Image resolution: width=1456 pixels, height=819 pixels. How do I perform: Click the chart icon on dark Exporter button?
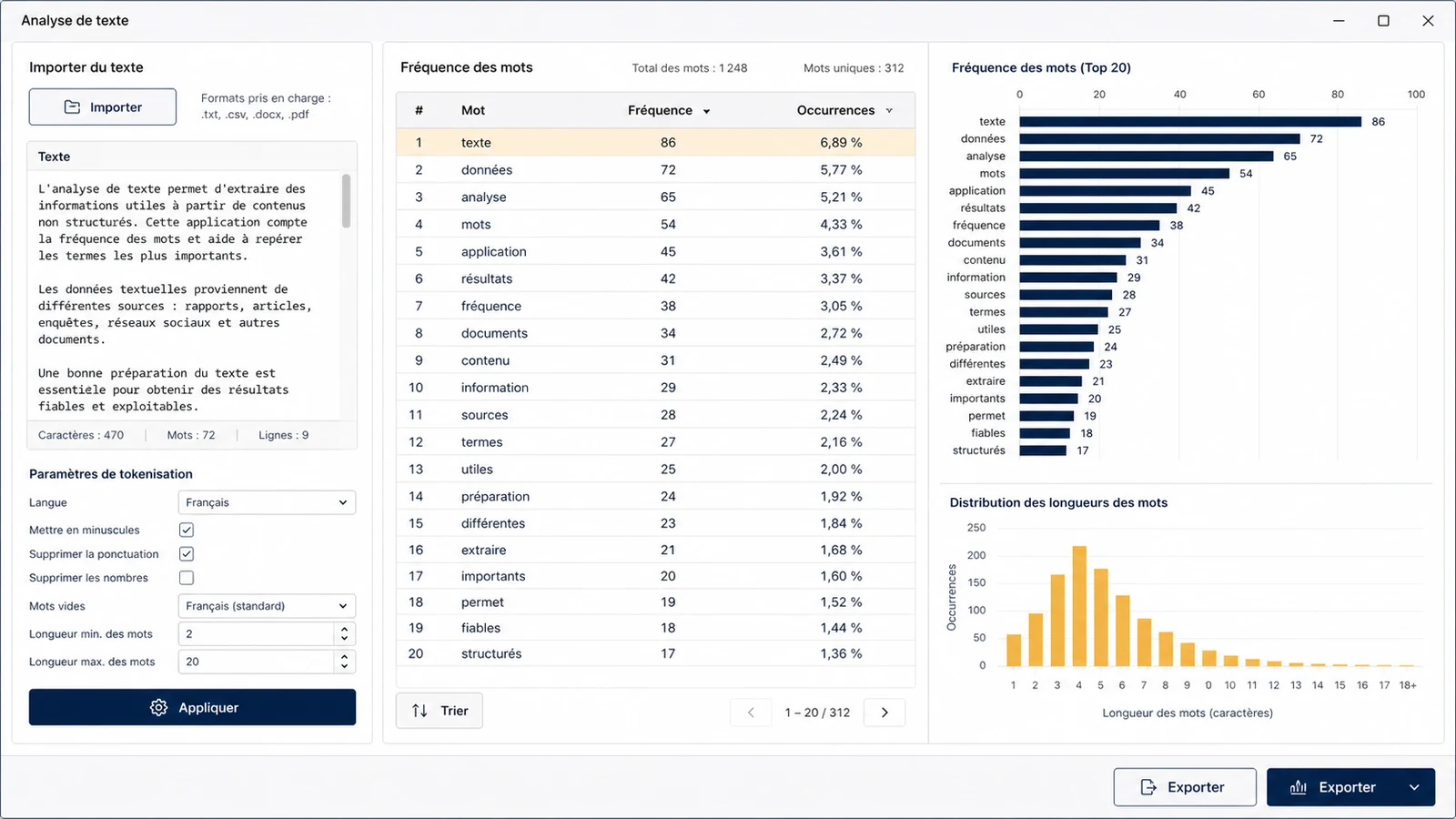tap(1299, 787)
